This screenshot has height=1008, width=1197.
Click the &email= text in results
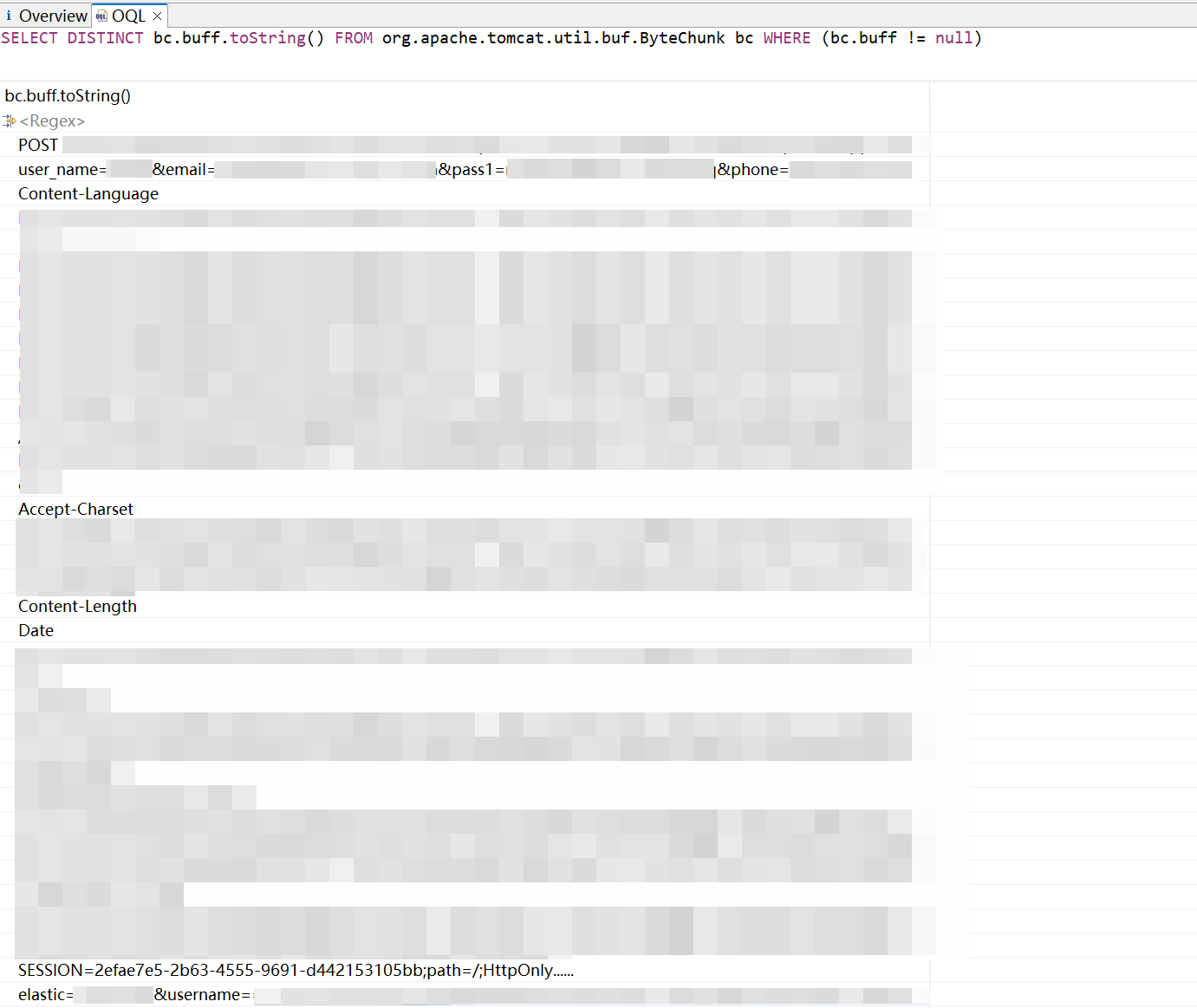click(x=184, y=169)
